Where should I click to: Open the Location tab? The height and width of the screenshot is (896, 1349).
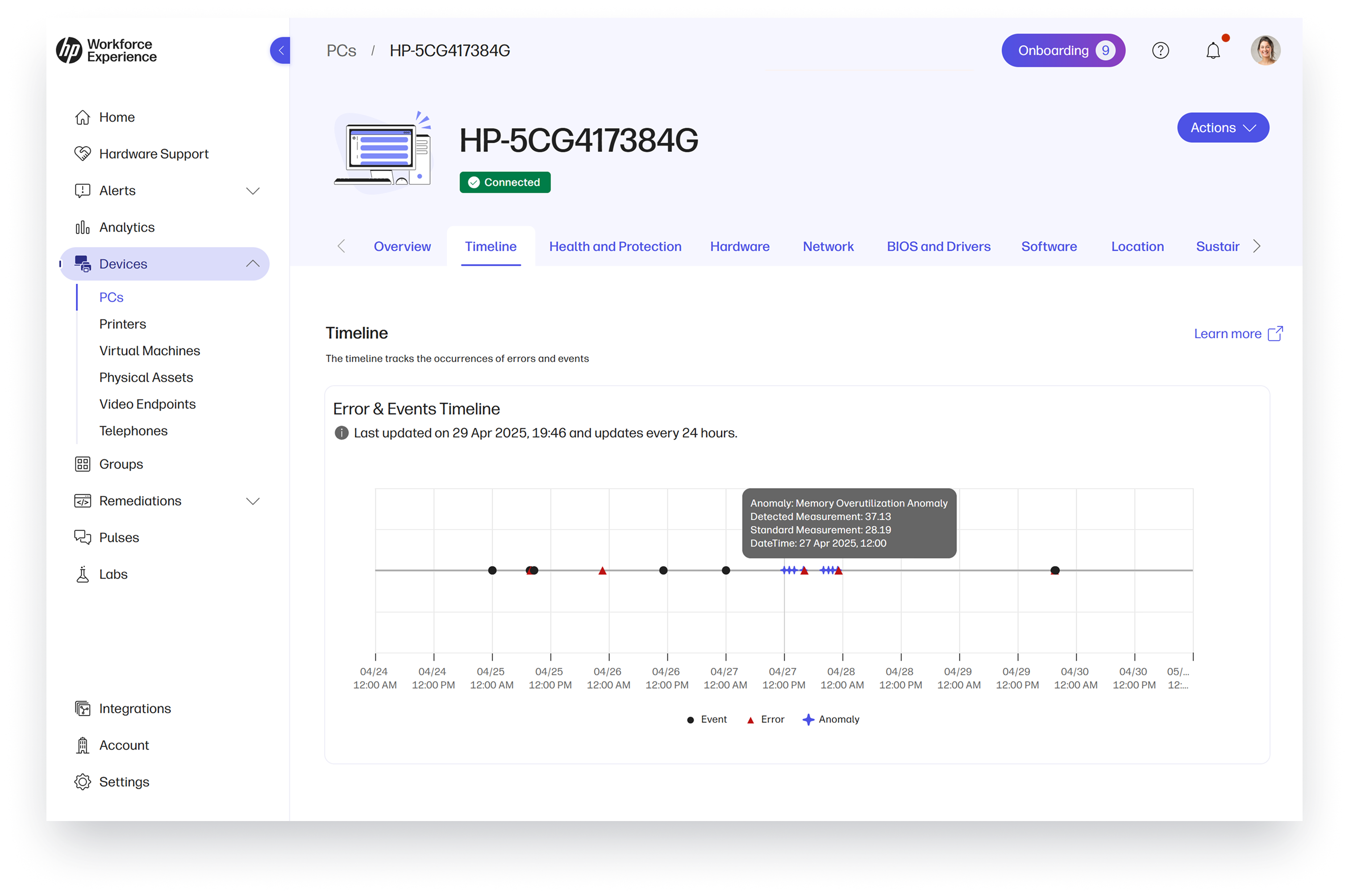pyautogui.click(x=1137, y=246)
